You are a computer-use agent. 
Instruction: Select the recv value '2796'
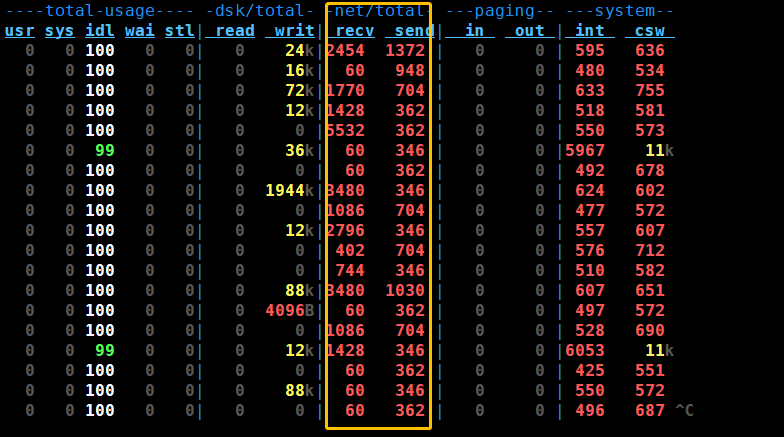[x=345, y=230]
